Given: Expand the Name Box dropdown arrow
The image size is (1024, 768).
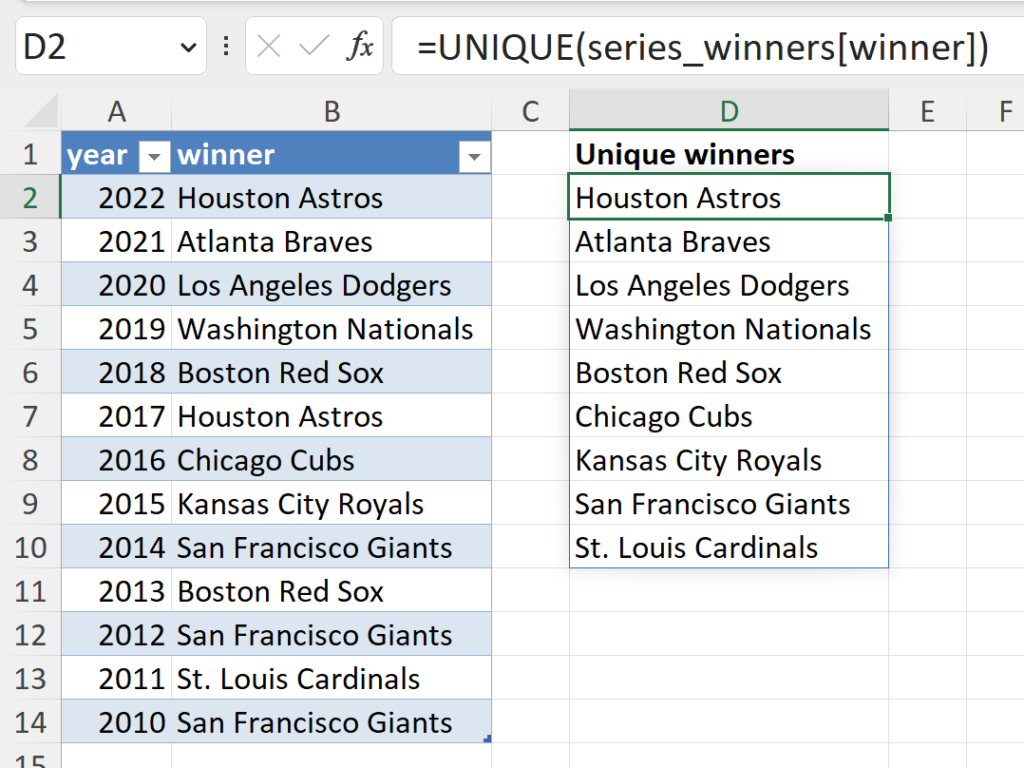Looking at the screenshot, I should [x=188, y=47].
